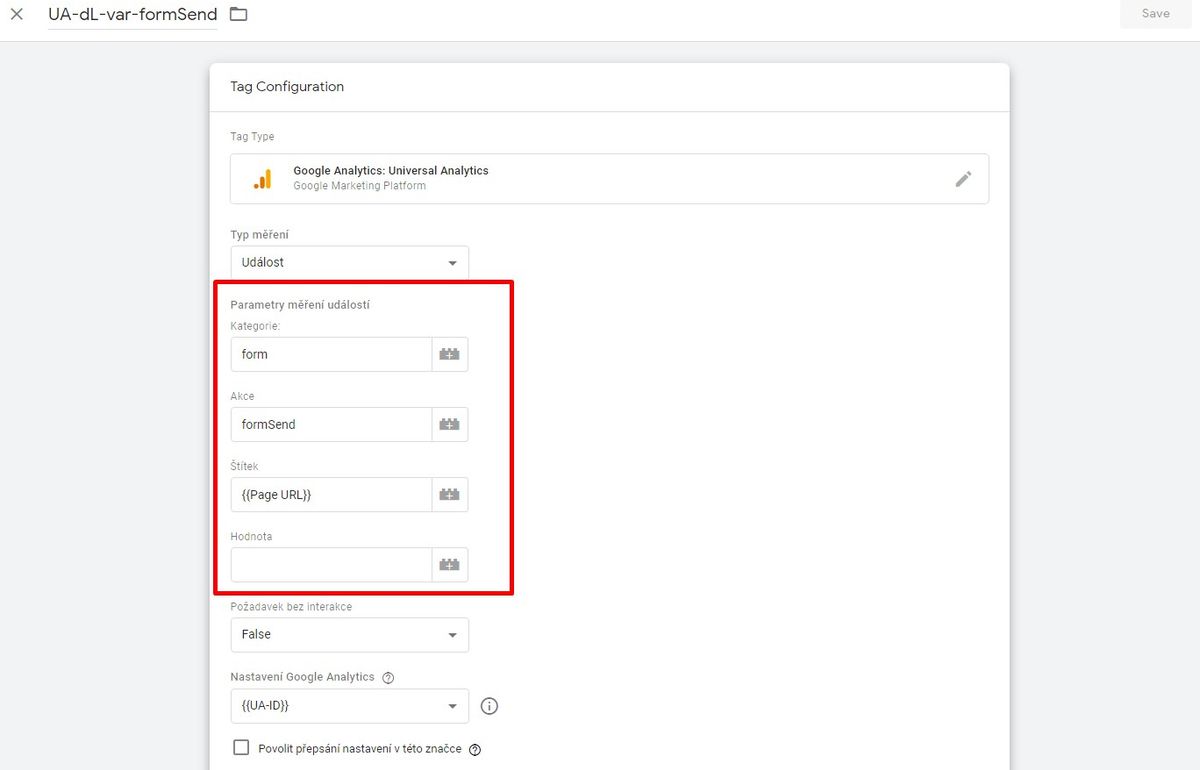Insert variable for Štítek field
This screenshot has height=770, width=1200.
click(450, 494)
